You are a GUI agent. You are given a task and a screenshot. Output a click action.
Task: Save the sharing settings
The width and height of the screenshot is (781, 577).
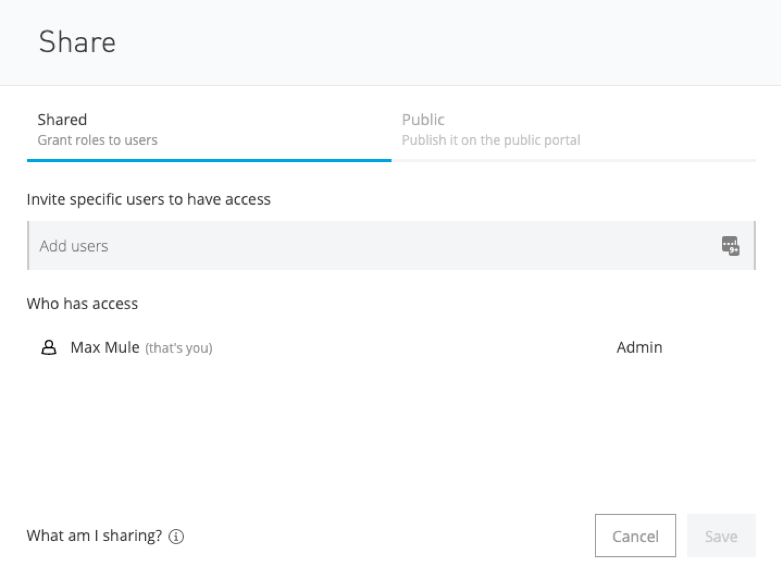(721, 536)
